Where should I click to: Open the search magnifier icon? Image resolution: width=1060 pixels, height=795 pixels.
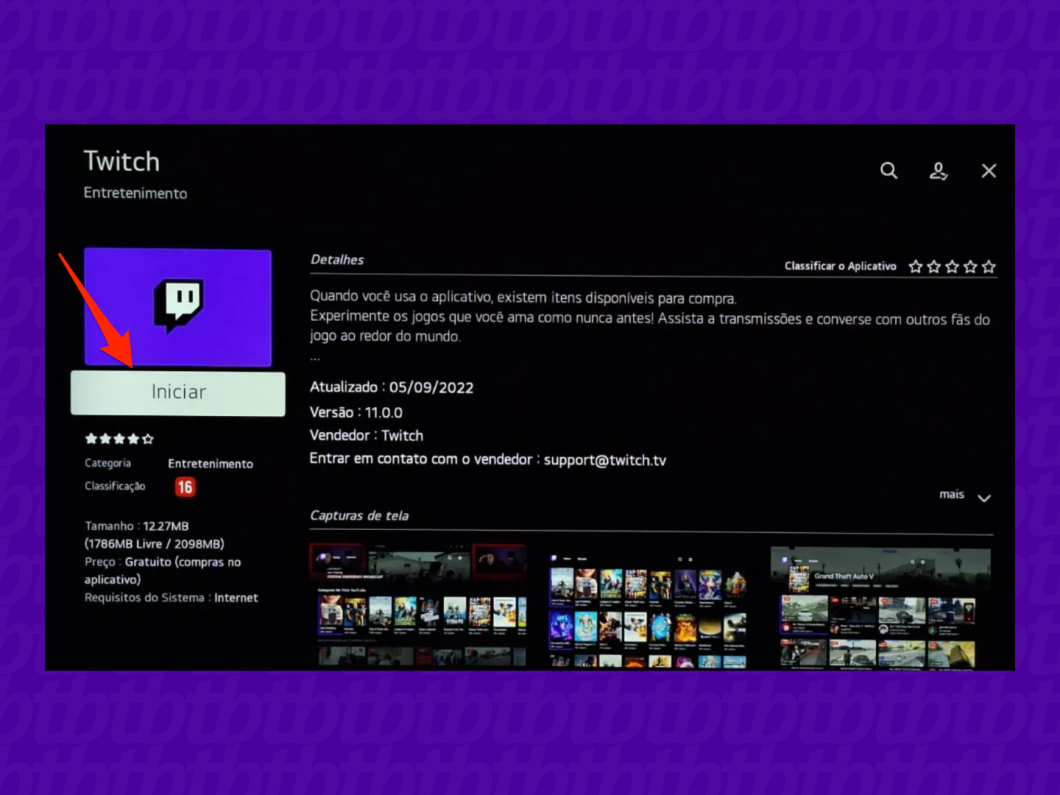pyautogui.click(x=888, y=170)
